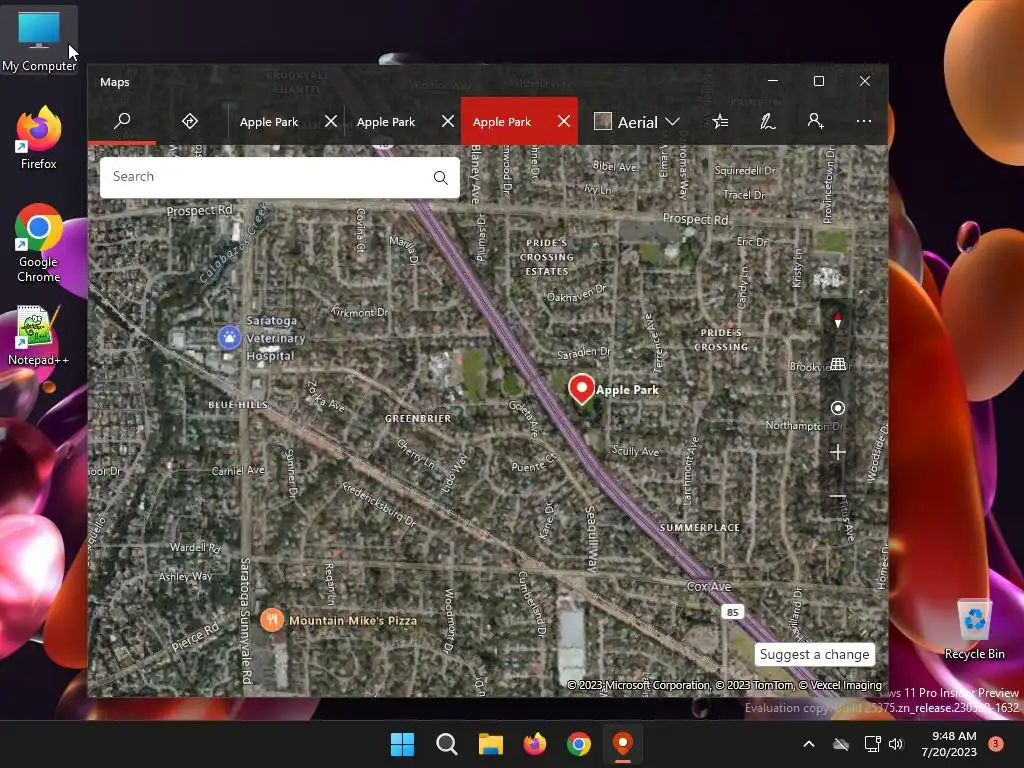
Task: Click the compass rotate-to-north control
Action: [838, 320]
